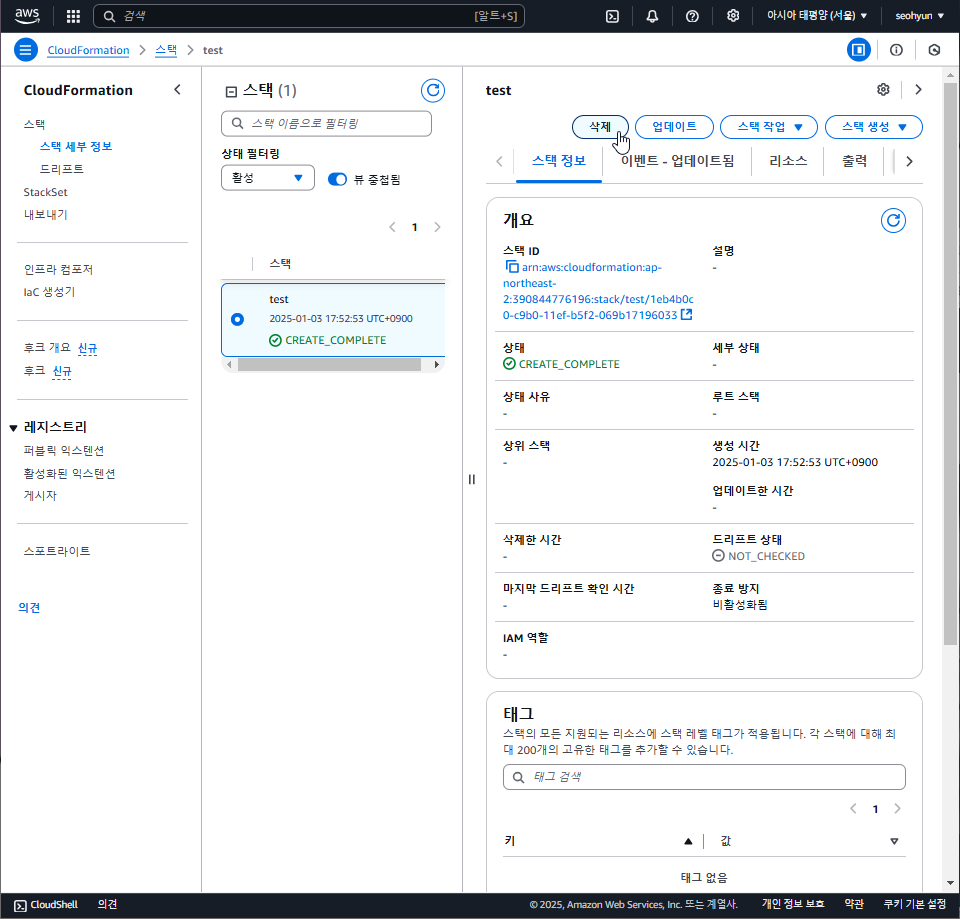
Task: Click the delete stack button
Action: (600, 127)
